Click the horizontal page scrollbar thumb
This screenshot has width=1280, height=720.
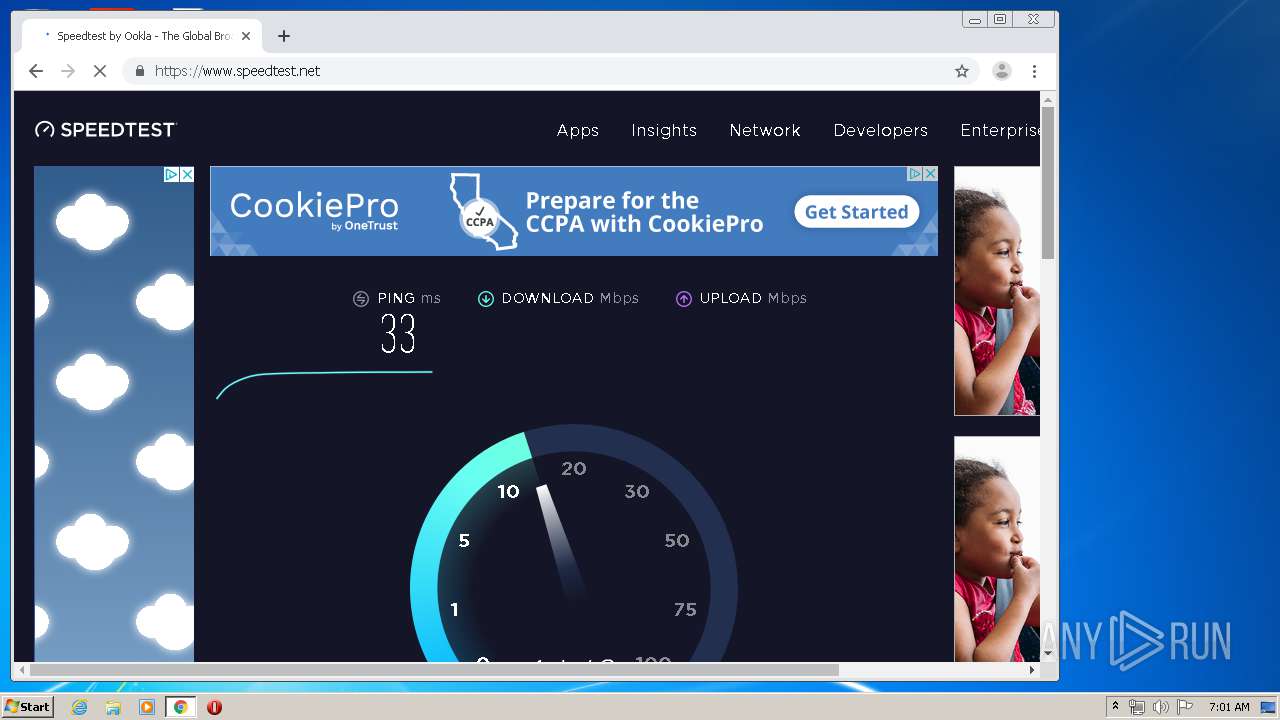point(434,670)
